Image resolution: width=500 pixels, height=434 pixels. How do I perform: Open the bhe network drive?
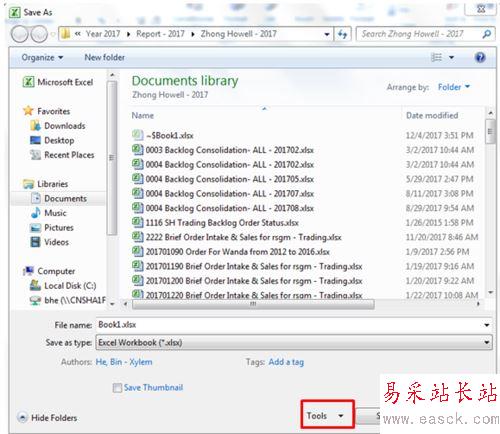click(x=68, y=300)
